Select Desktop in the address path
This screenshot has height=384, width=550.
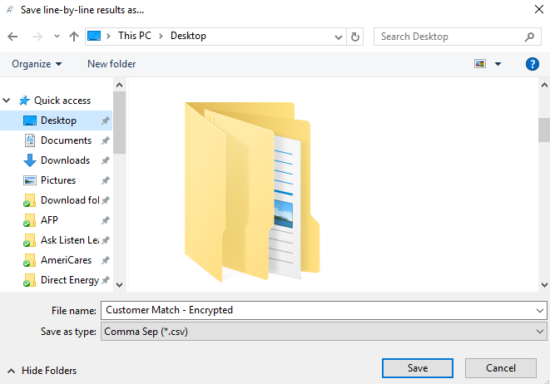pos(188,36)
